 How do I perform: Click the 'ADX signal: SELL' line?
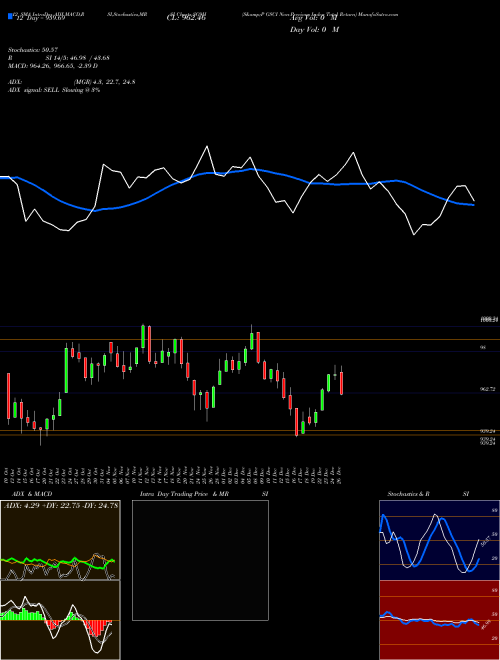54,90
